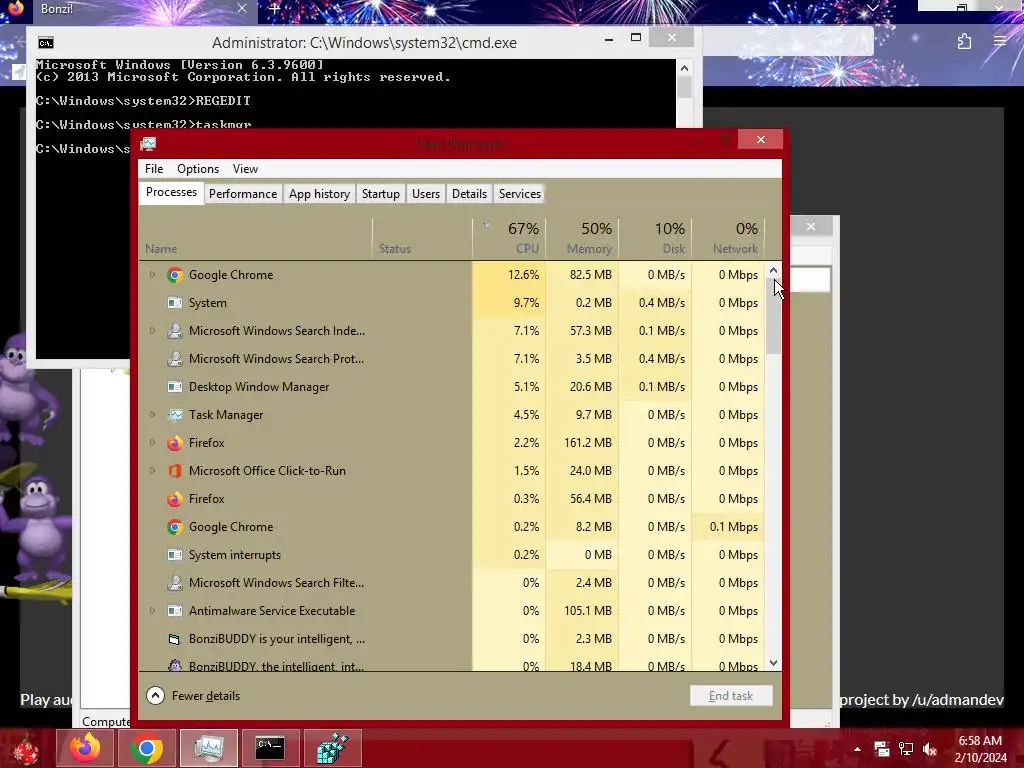1024x768 pixels.
Task: Click the muted volume tray icon
Action: pyautogui.click(x=930, y=749)
